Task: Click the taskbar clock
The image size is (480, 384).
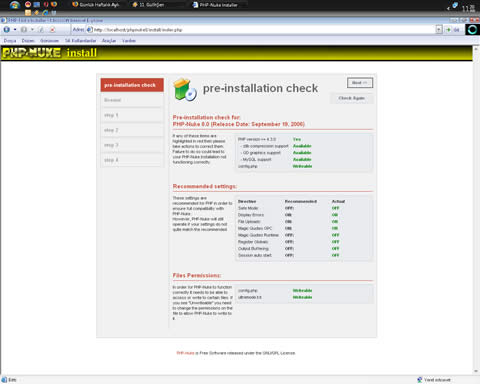Action: [469, 8]
